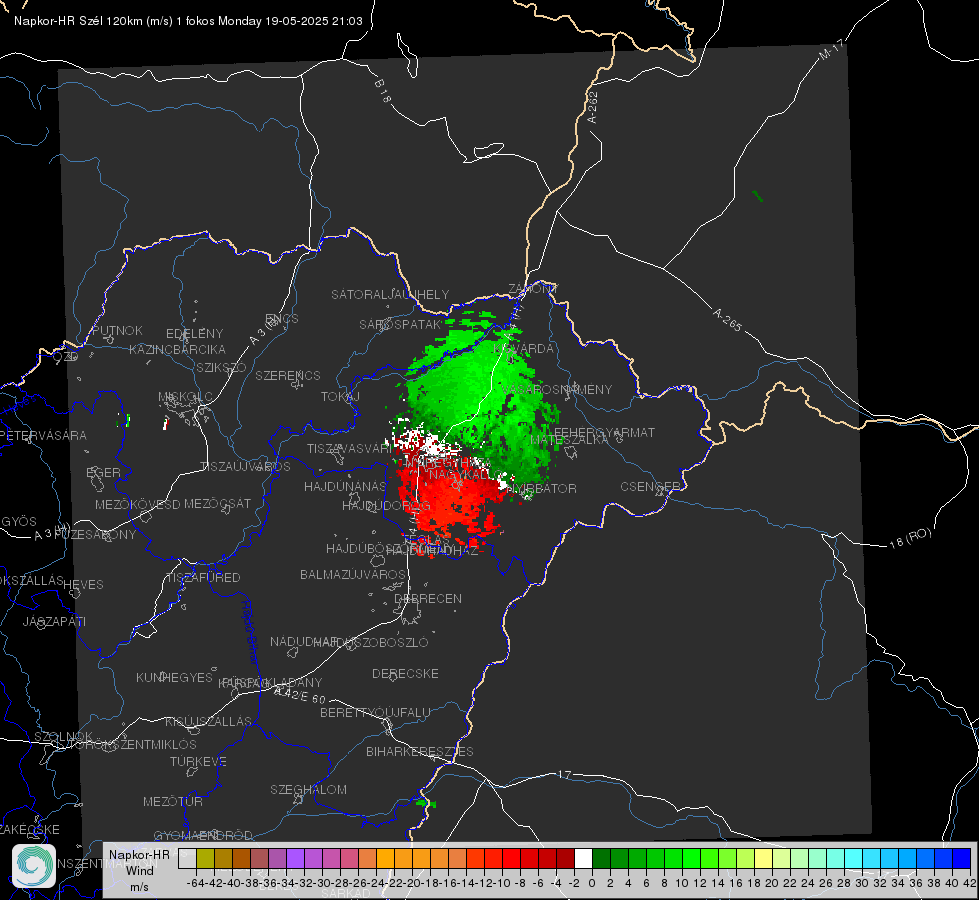Click the HEVES city label
Image resolution: width=979 pixels, height=900 pixels.
[83, 585]
